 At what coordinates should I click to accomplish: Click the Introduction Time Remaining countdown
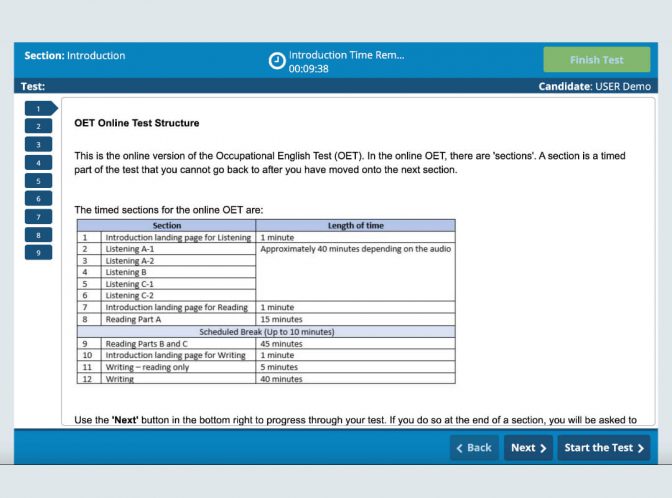pyautogui.click(x=346, y=62)
